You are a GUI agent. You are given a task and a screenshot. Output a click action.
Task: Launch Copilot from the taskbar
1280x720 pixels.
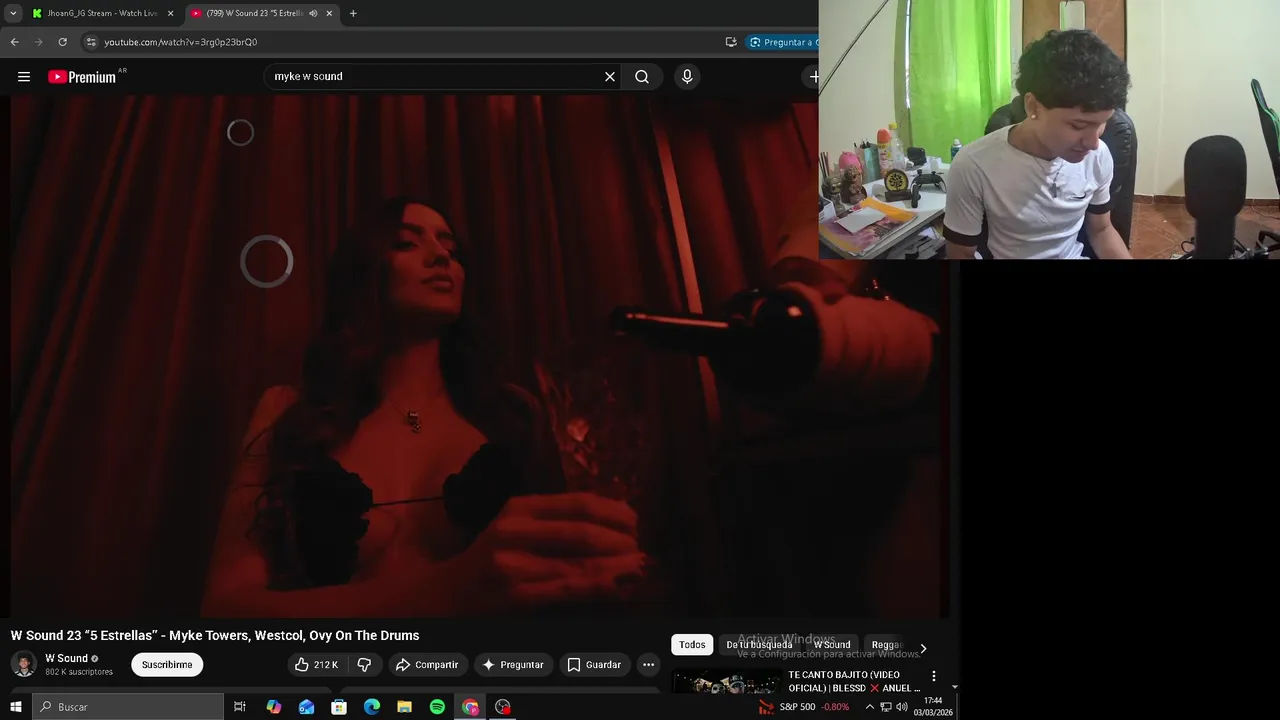click(x=274, y=707)
